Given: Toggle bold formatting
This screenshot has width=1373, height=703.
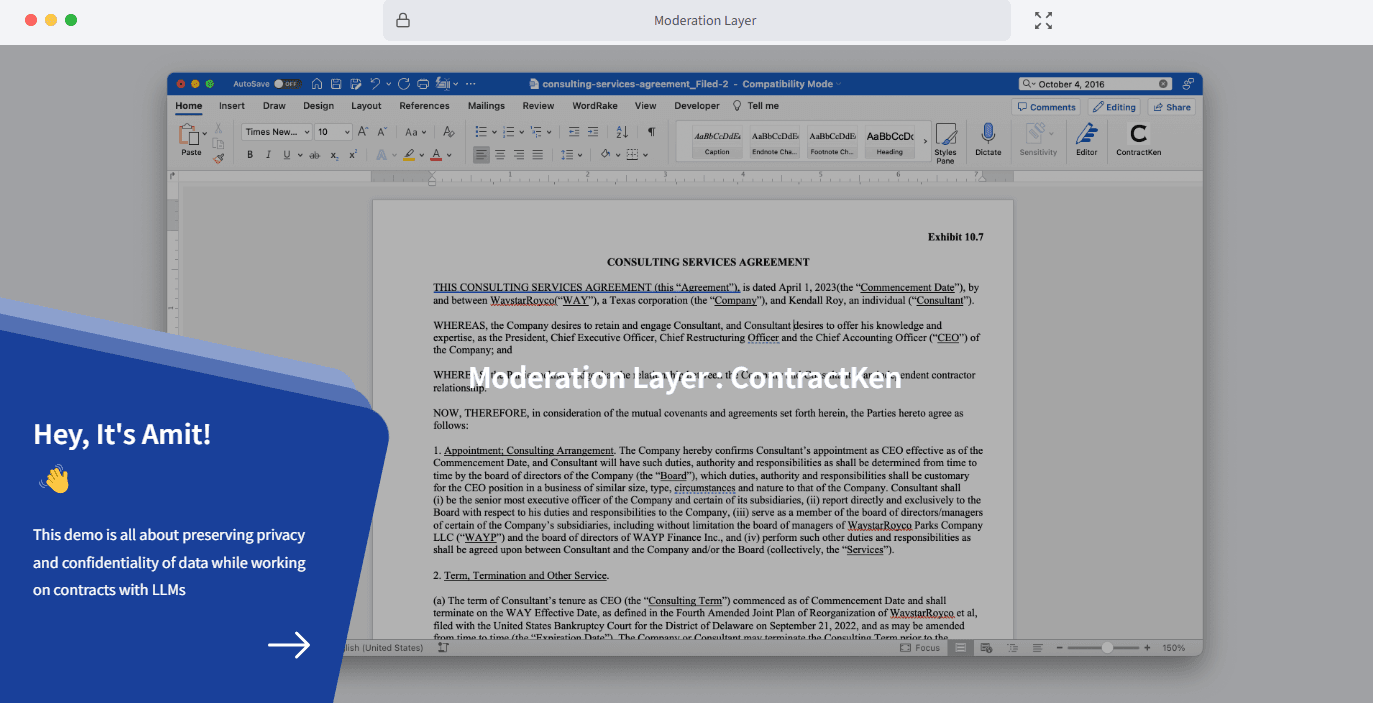Looking at the screenshot, I should 250,154.
